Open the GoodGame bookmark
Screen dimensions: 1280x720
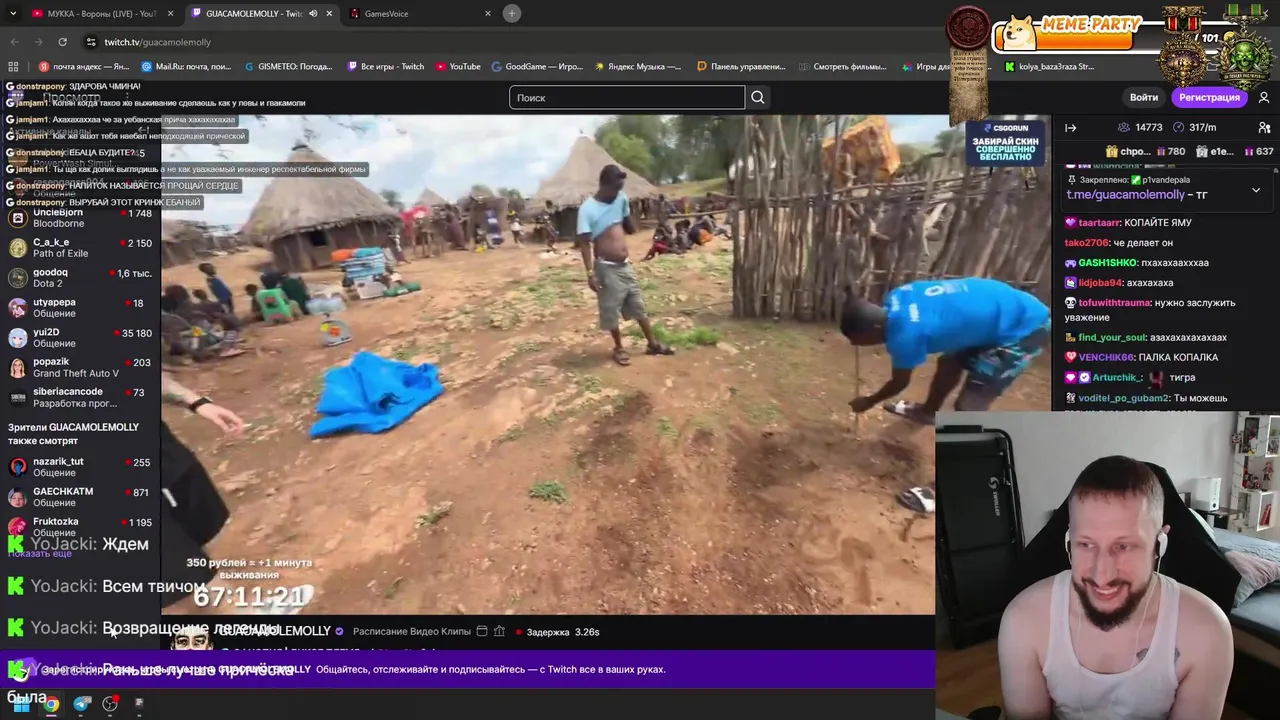(x=537, y=67)
